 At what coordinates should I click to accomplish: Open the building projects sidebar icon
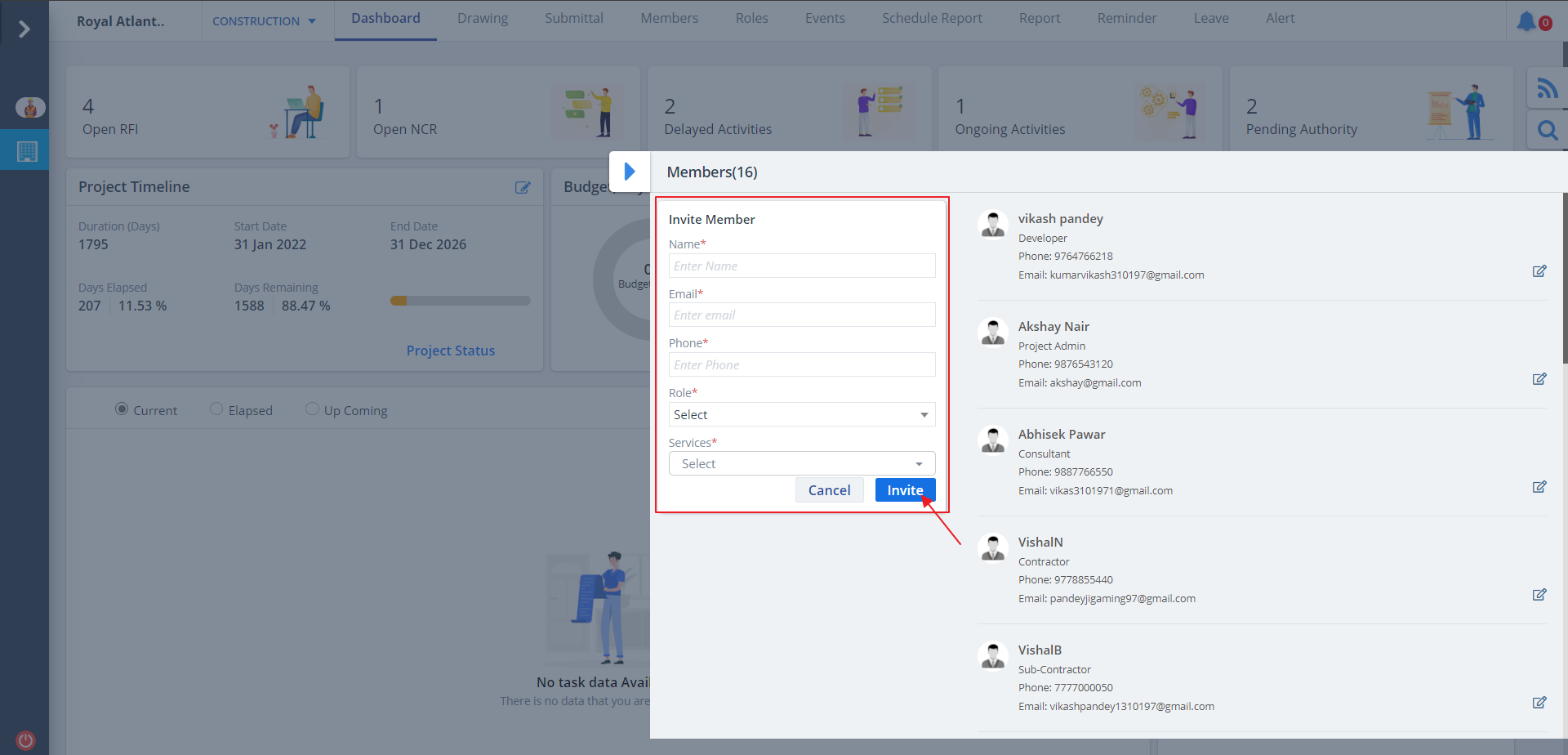(27, 151)
